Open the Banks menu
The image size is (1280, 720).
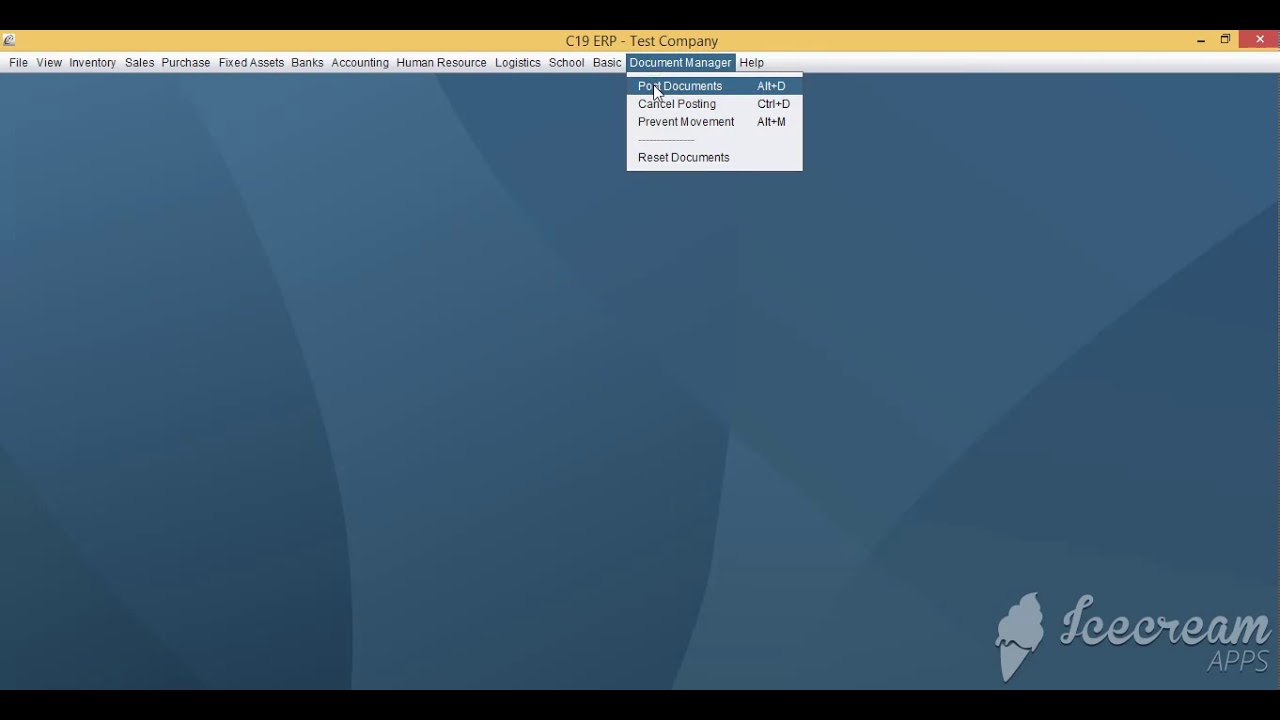[307, 63]
